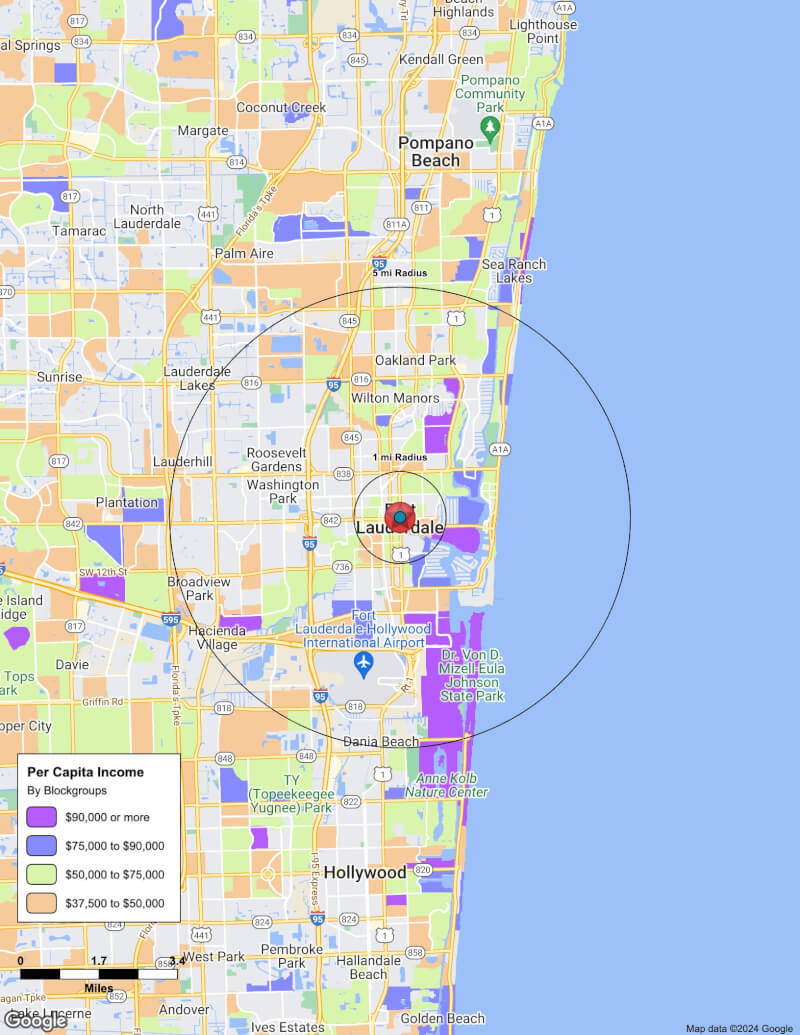Click the 811A route shield
Image resolution: width=800 pixels, height=1035 pixels.
point(396,224)
